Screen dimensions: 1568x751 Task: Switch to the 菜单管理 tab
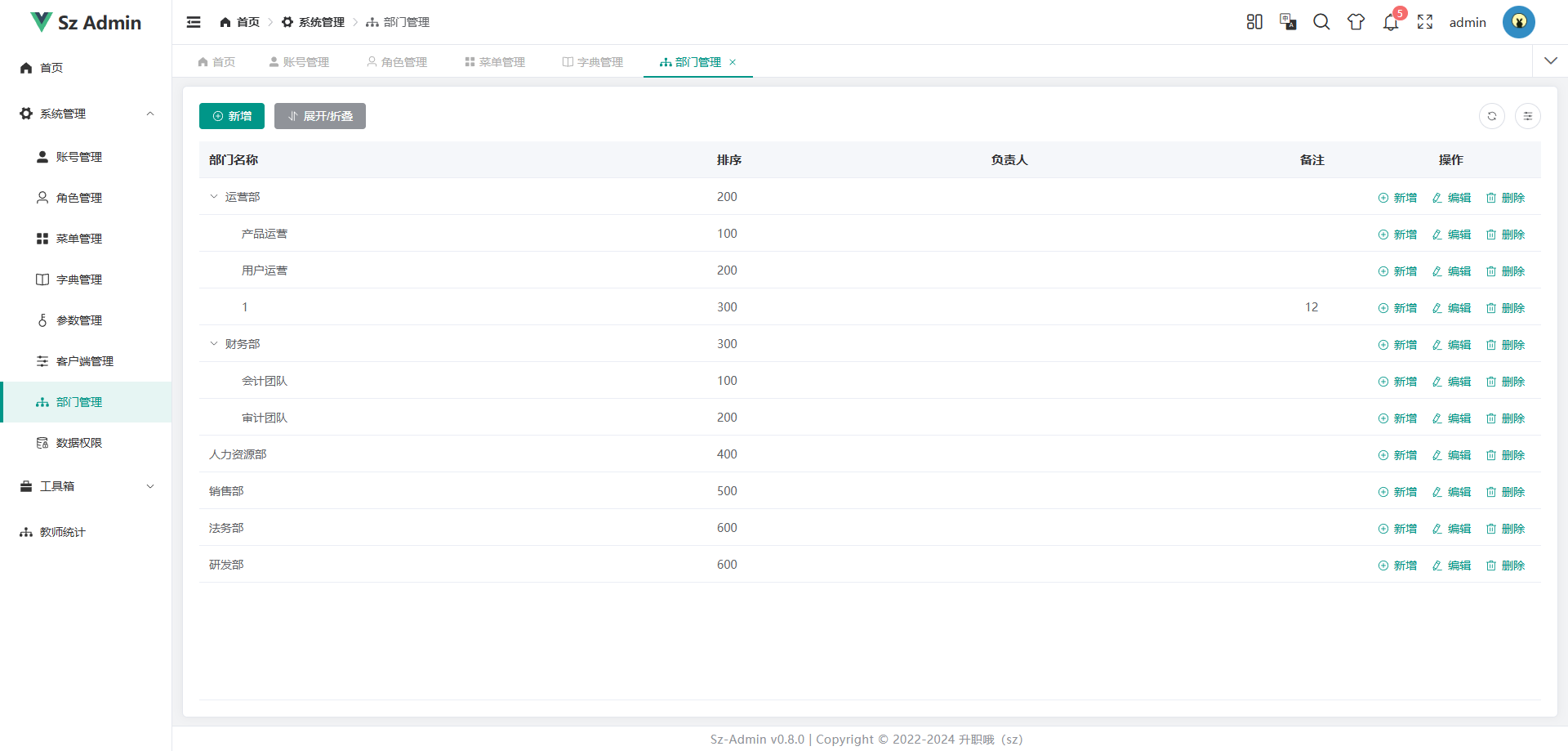[495, 62]
